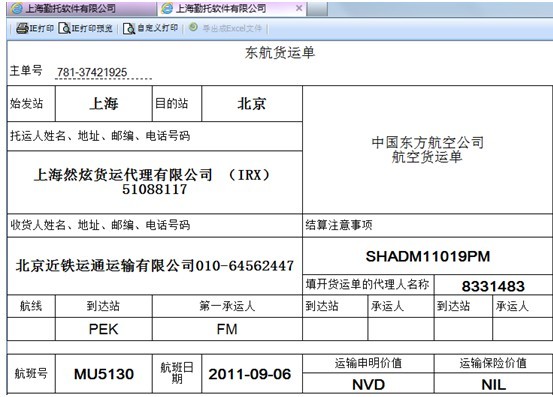553x397 pixels.
Task: Click the IE打印 printer icon
Action: point(22,28)
